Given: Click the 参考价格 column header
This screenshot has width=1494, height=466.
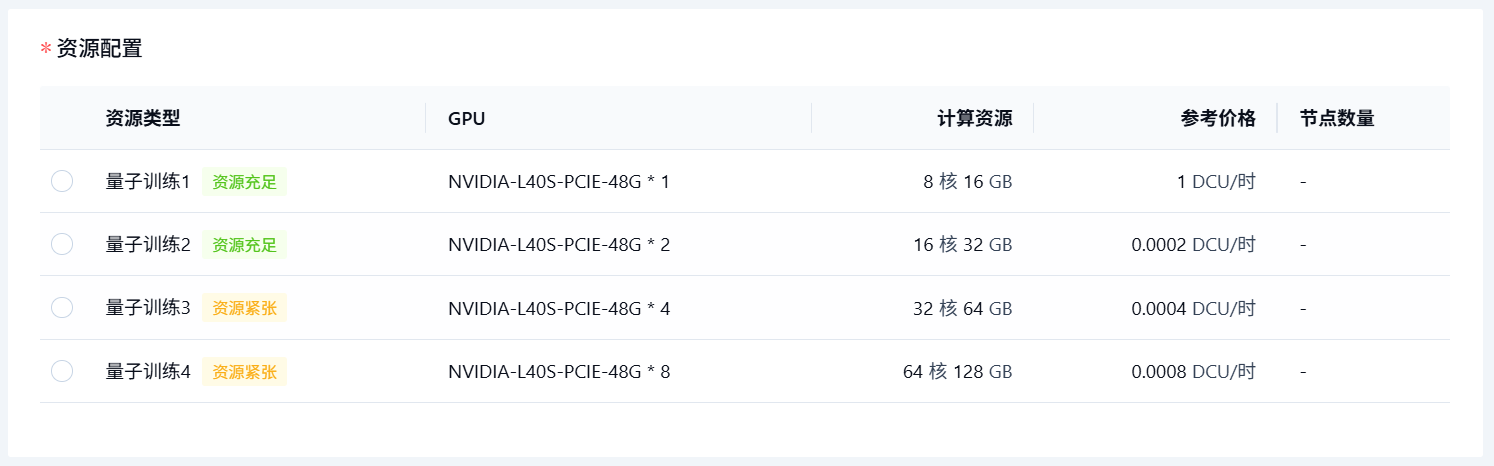Looking at the screenshot, I should click(x=1217, y=118).
